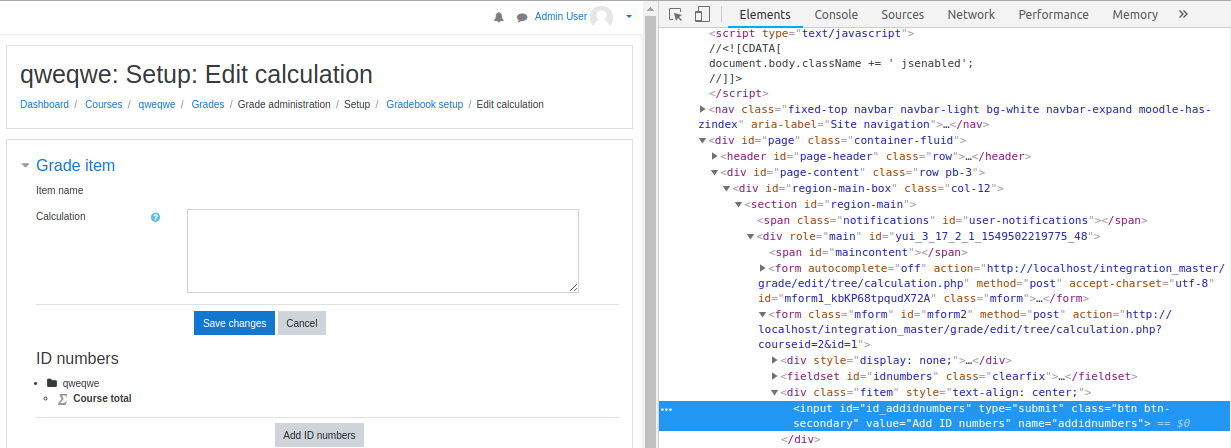Open qweqwe course breadcrumb link
Viewport: 1231px width, 448px height.
pos(157,104)
